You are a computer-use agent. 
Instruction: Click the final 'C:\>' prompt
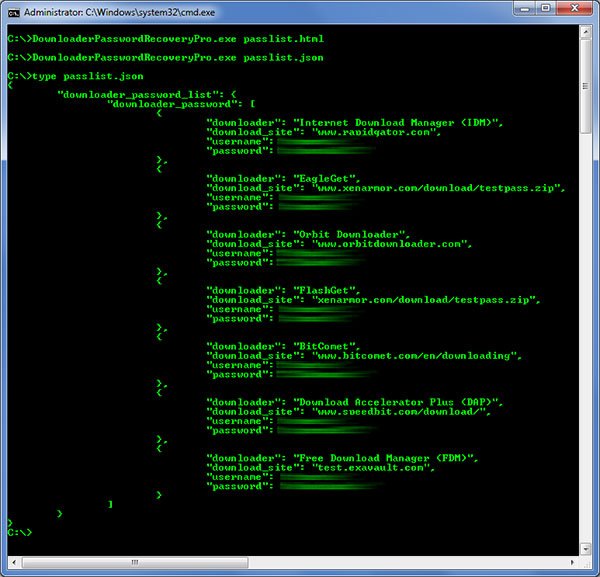tap(20, 532)
